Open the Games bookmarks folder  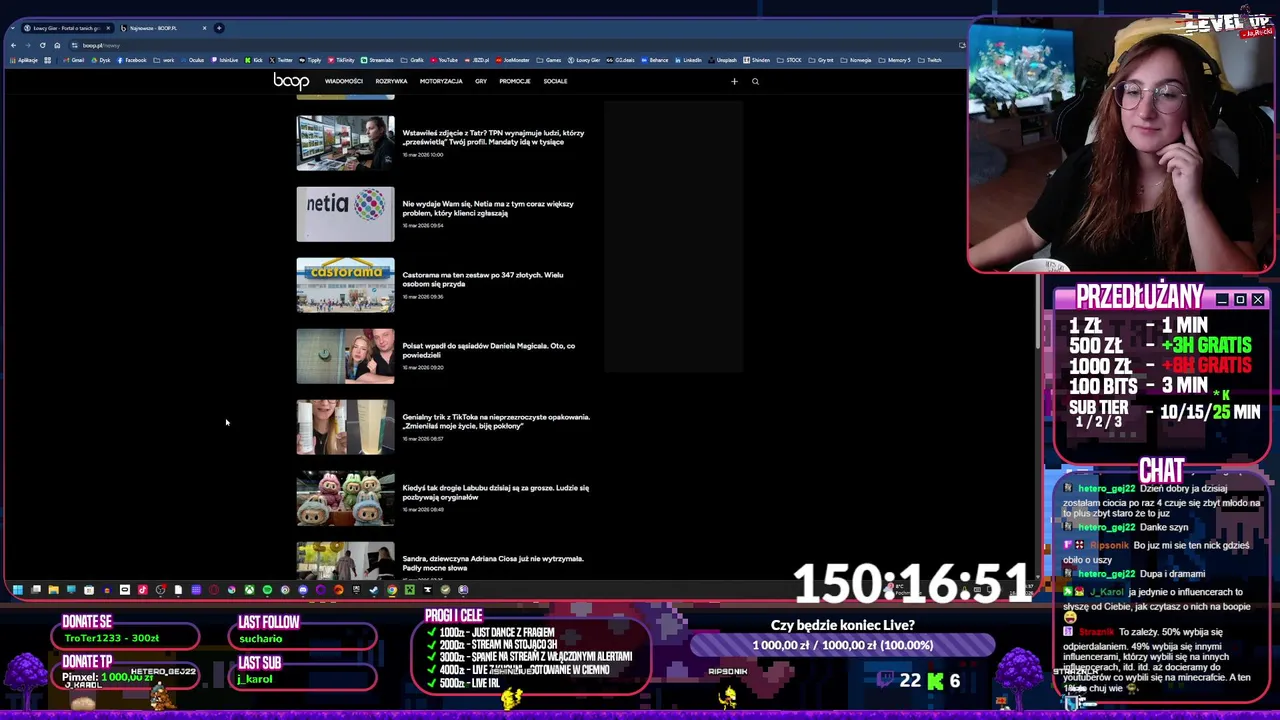(548, 60)
